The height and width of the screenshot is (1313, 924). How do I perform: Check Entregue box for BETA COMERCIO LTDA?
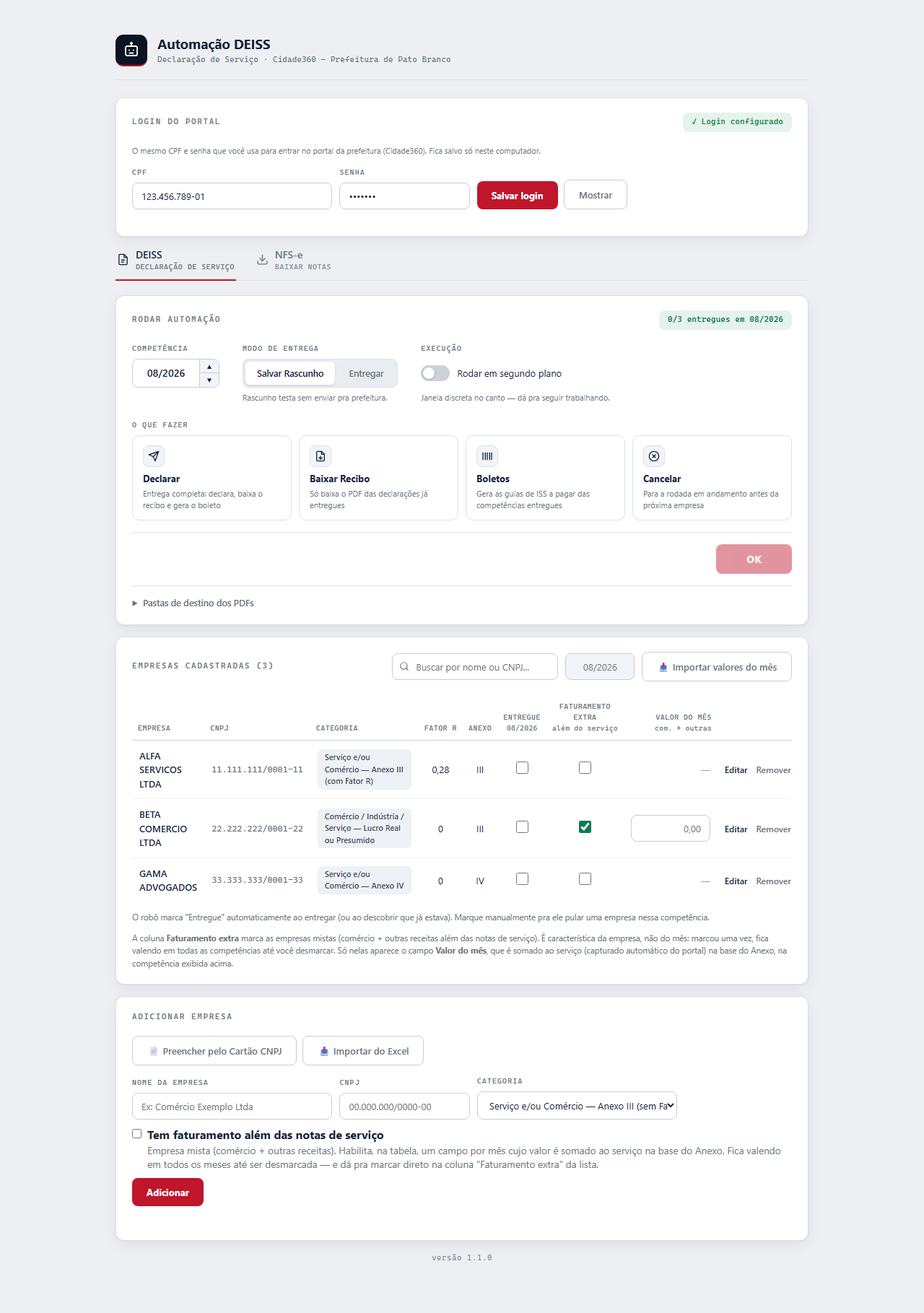pos(522,827)
